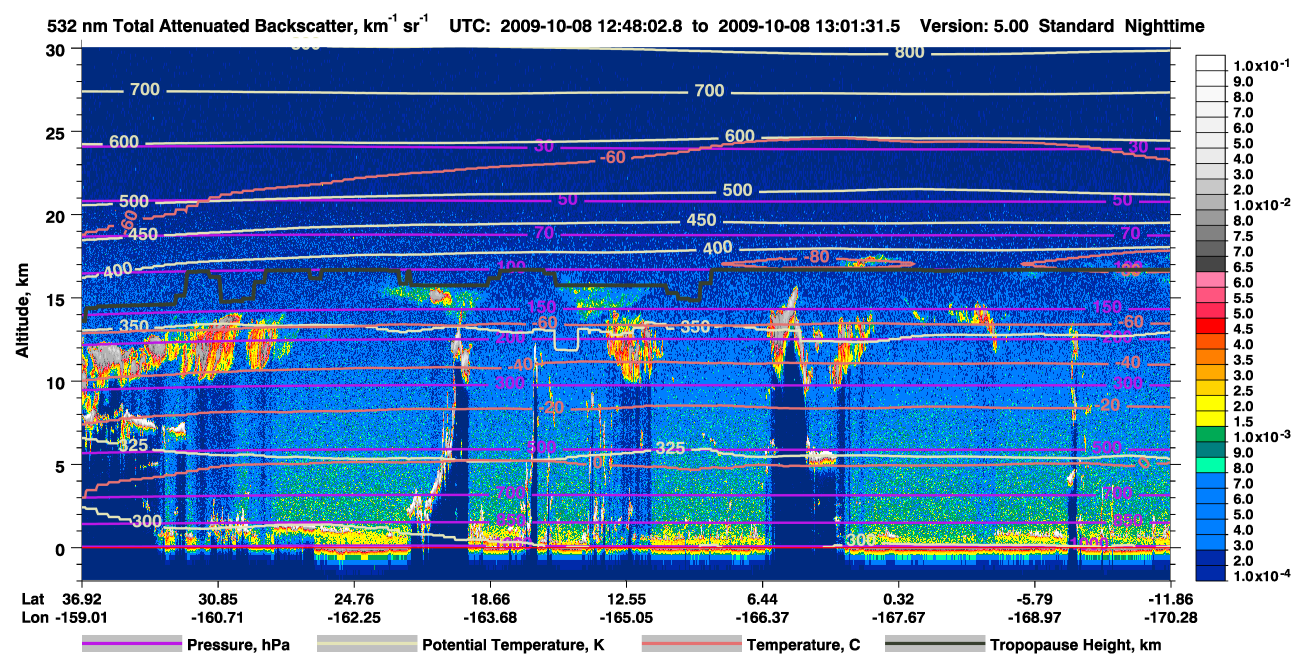Click longitude value -166.37
This screenshot has width=1300, height=667.
[762, 616]
